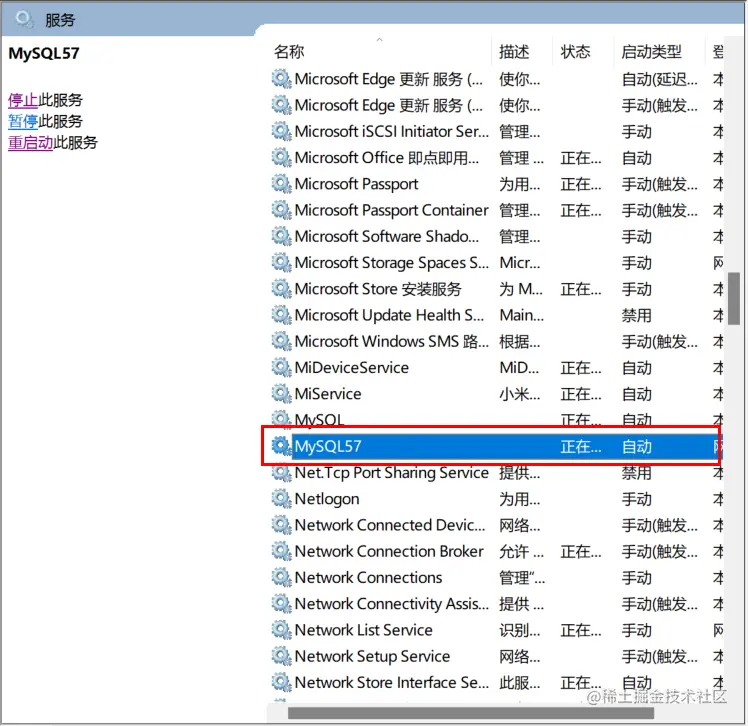Click the gear icon of Microsoft Windows SMS

[281, 341]
